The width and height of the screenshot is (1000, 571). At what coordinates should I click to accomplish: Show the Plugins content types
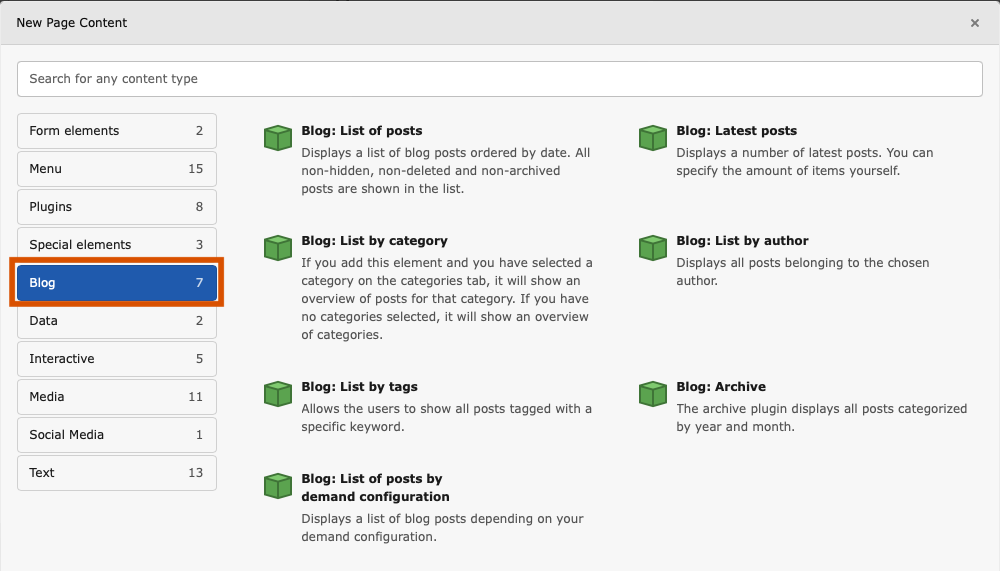click(117, 207)
